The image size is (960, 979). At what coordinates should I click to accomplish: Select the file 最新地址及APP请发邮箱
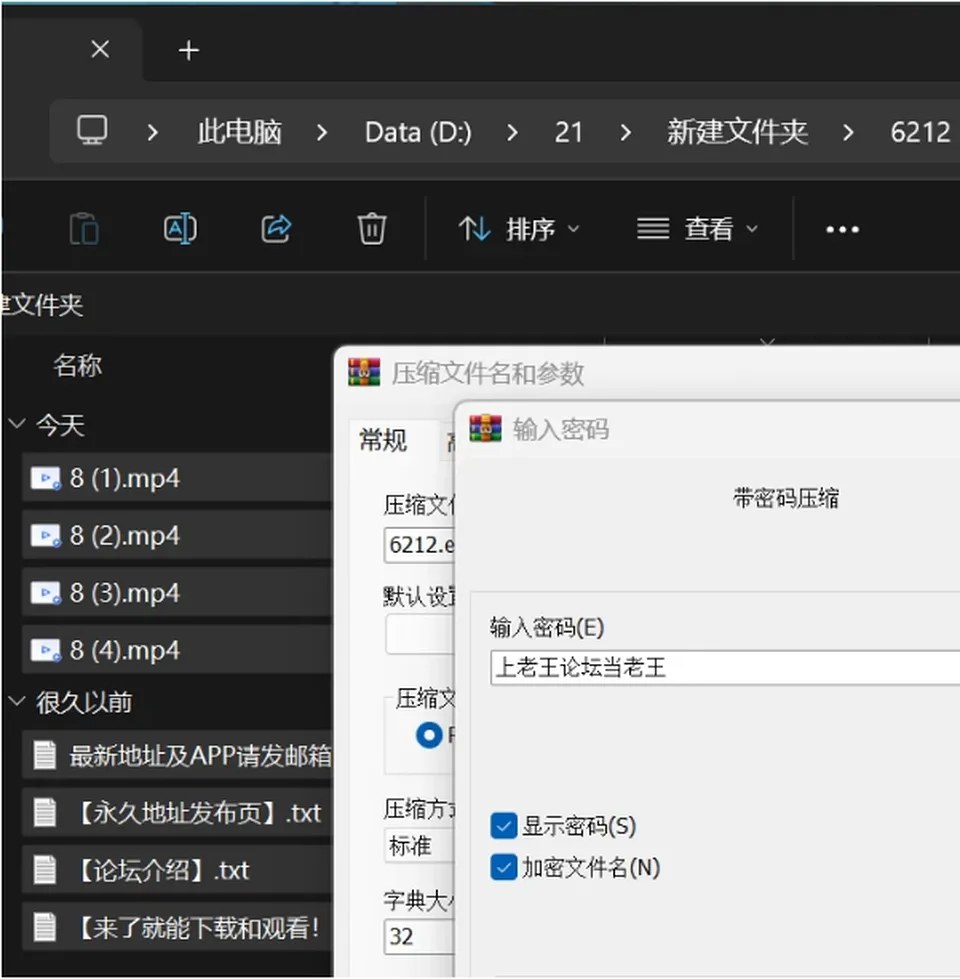(x=177, y=755)
